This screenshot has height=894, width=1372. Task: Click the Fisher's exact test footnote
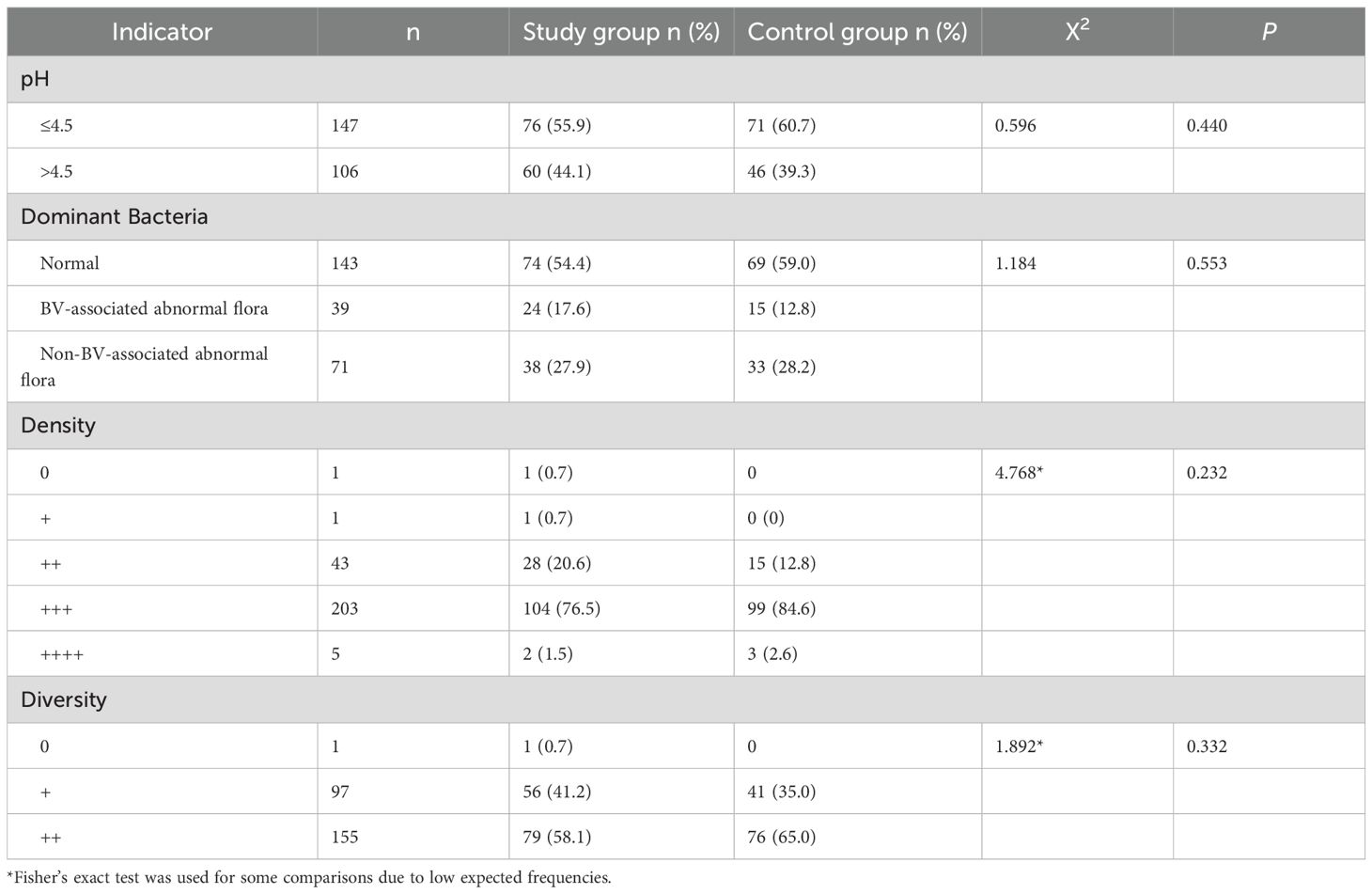(x=309, y=878)
